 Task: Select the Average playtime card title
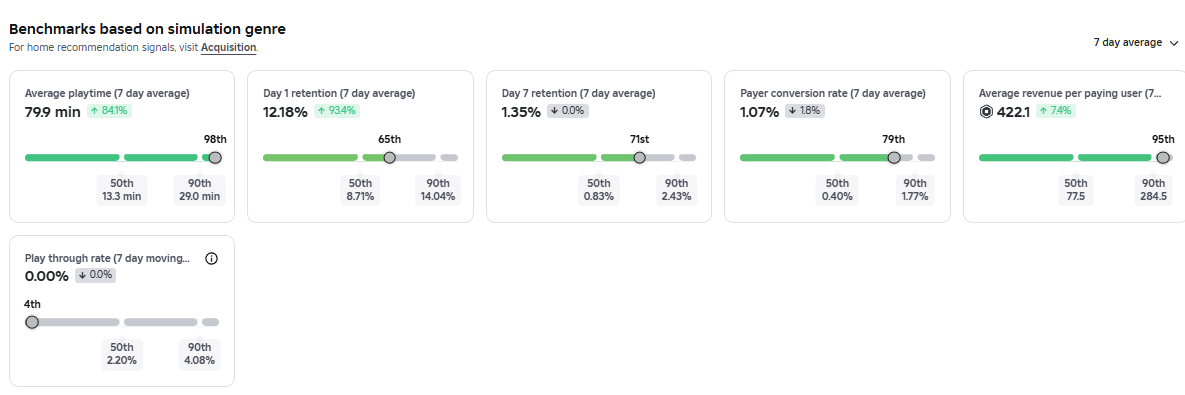tap(107, 94)
